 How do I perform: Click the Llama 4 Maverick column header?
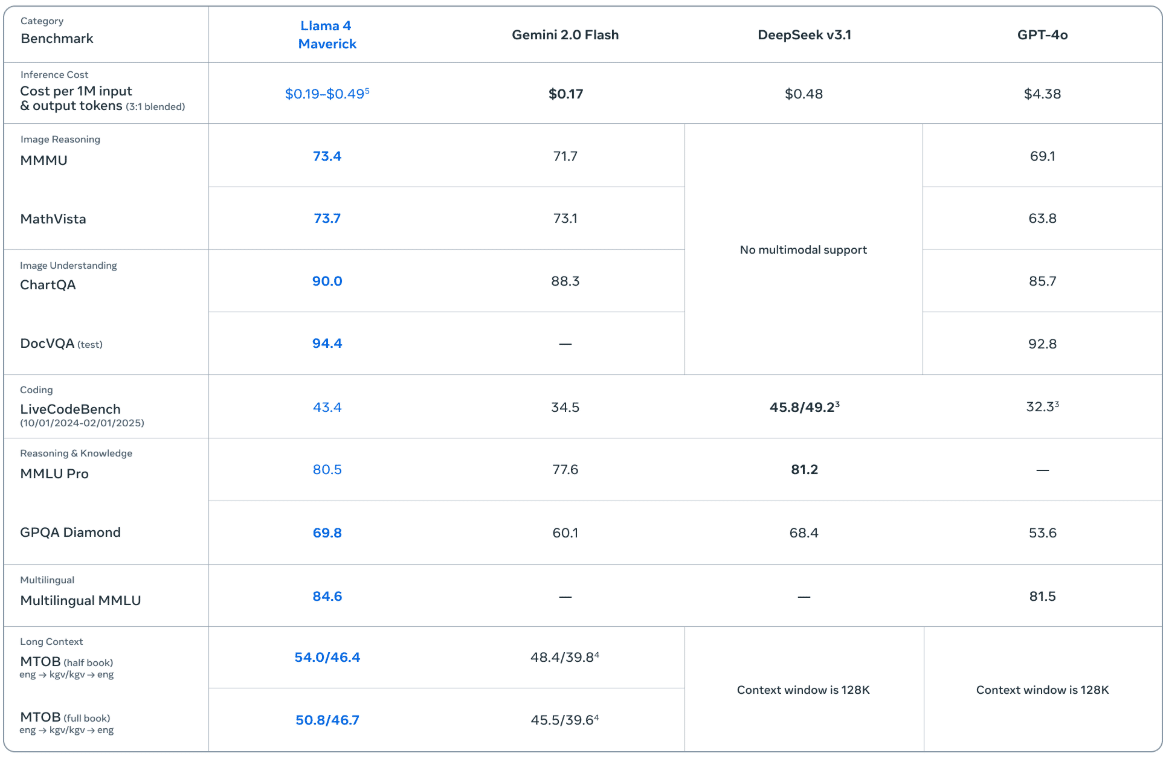point(327,35)
